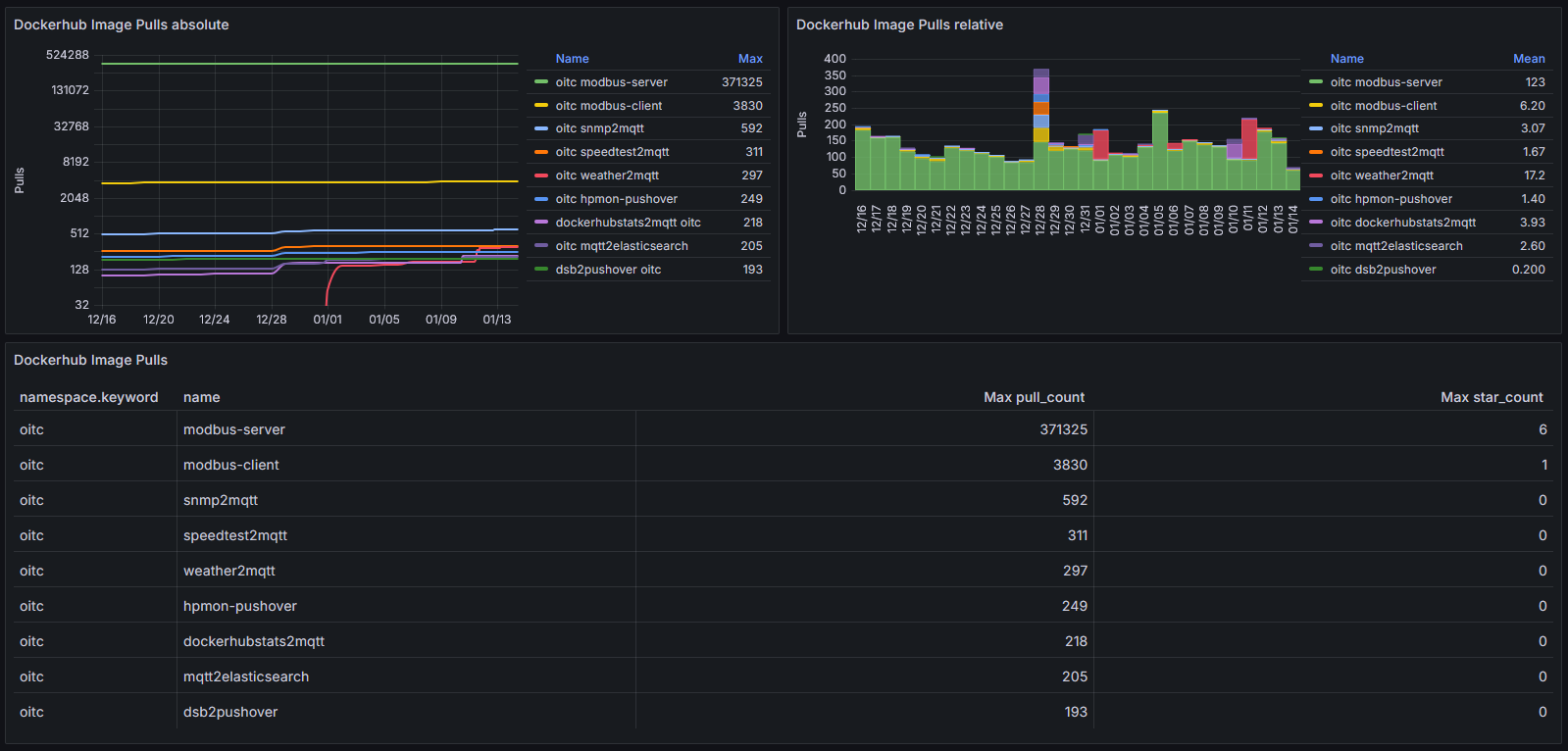Toggle oitc snmp2mqtt series label in absolute legend
The height and width of the screenshot is (751, 1568).
[599, 128]
